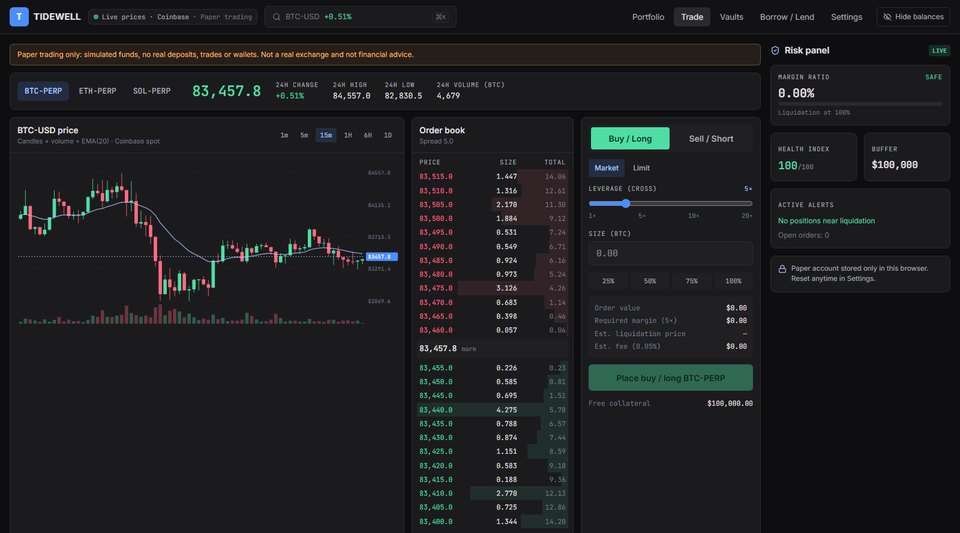Click the Risk panel shield icon
Screen dimensions: 960x533
[x=775, y=51]
